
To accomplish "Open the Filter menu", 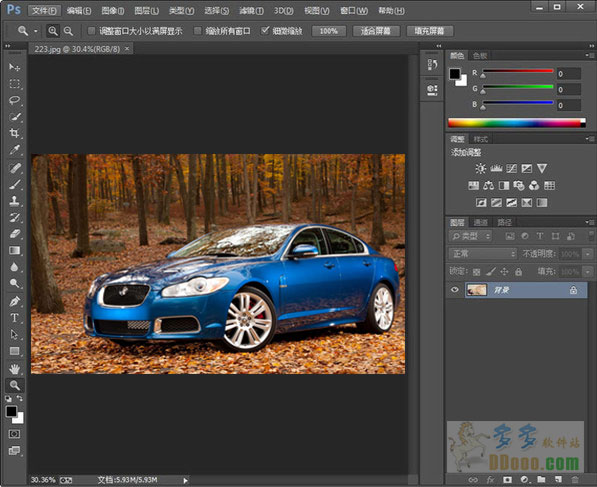I will [x=251, y=11].
